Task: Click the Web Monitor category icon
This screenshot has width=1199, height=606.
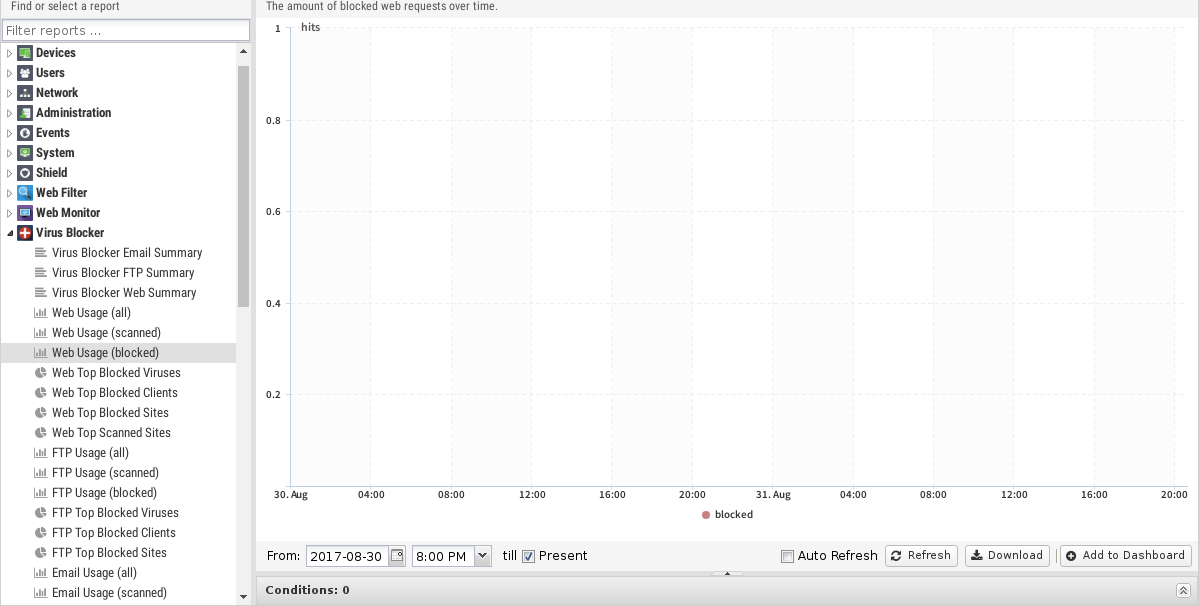Action: pos(24,212)
